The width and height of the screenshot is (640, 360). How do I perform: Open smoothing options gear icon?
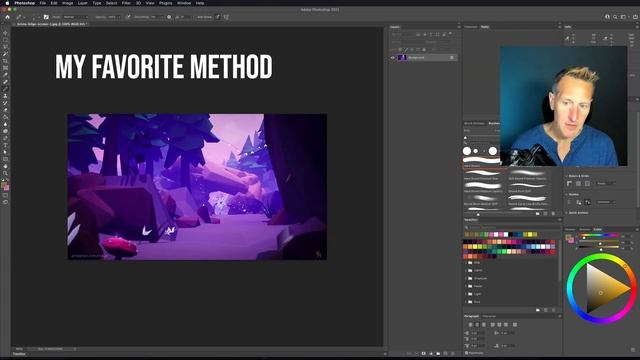(x=169, y=17)
